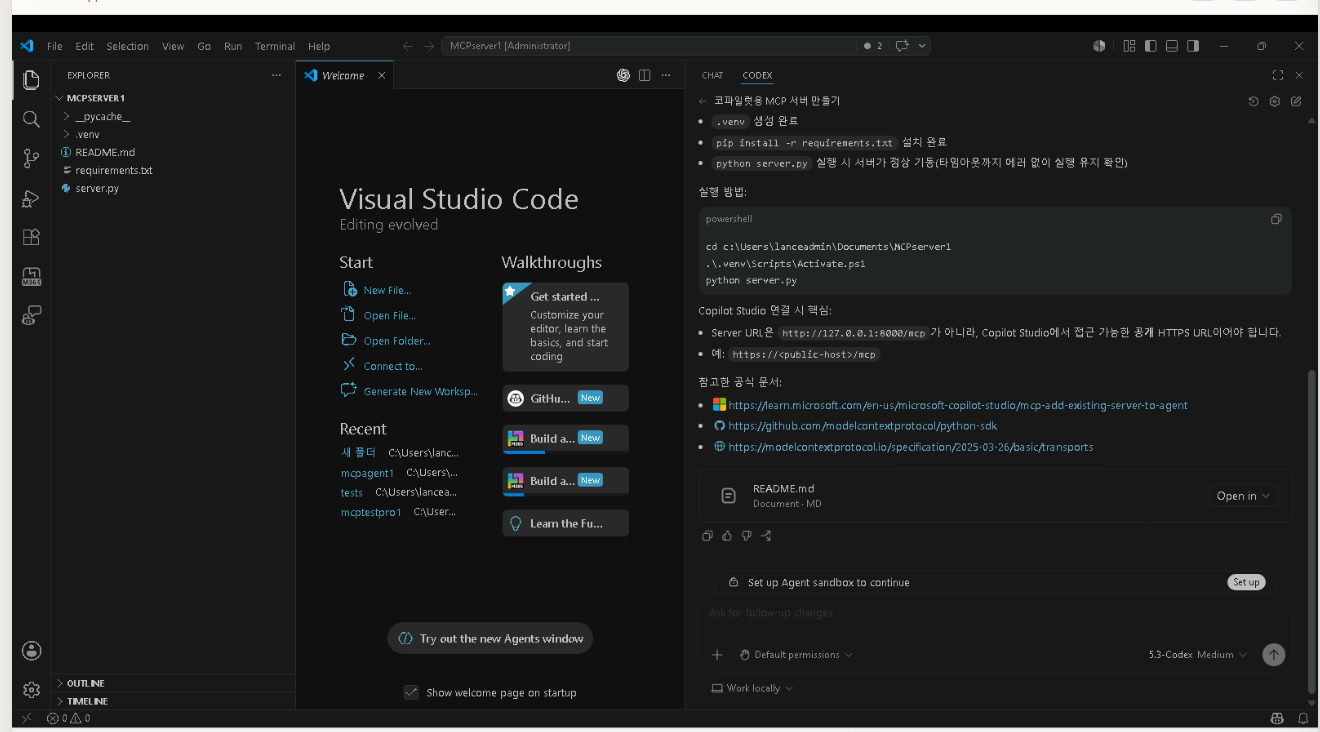Select the Welcome editor tab

345,75
